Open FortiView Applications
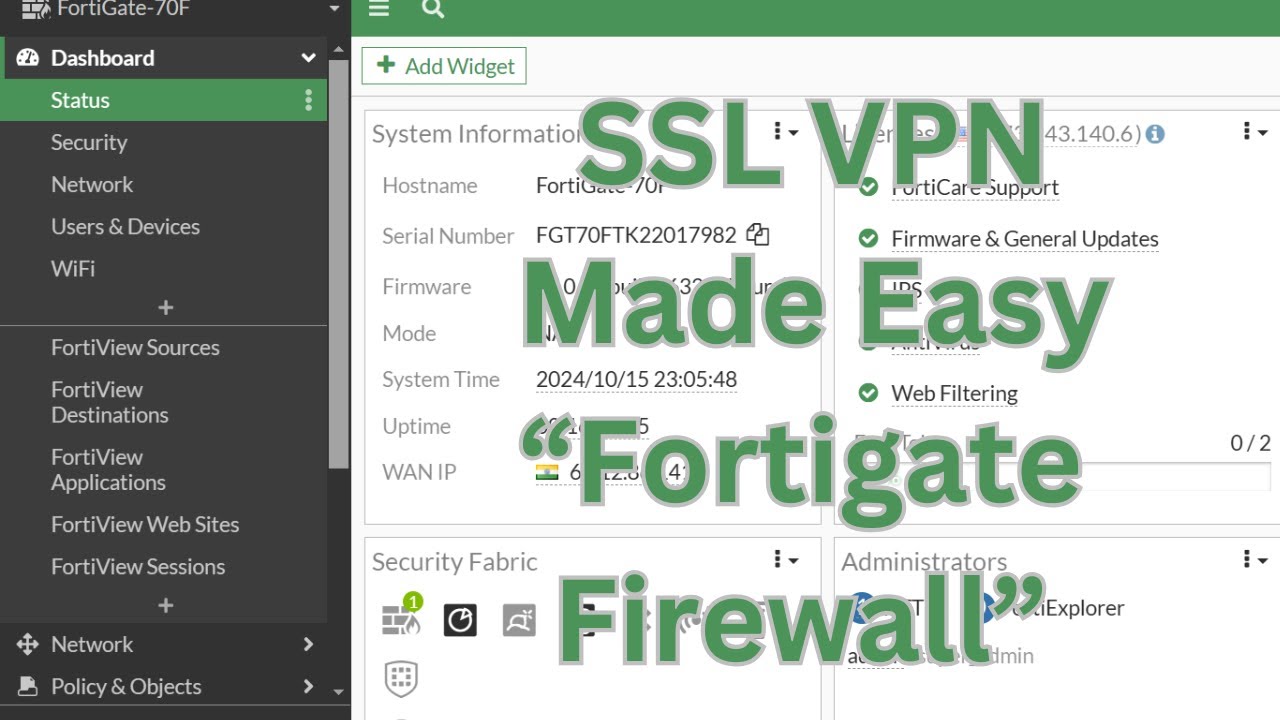 [x=108, y=469]
